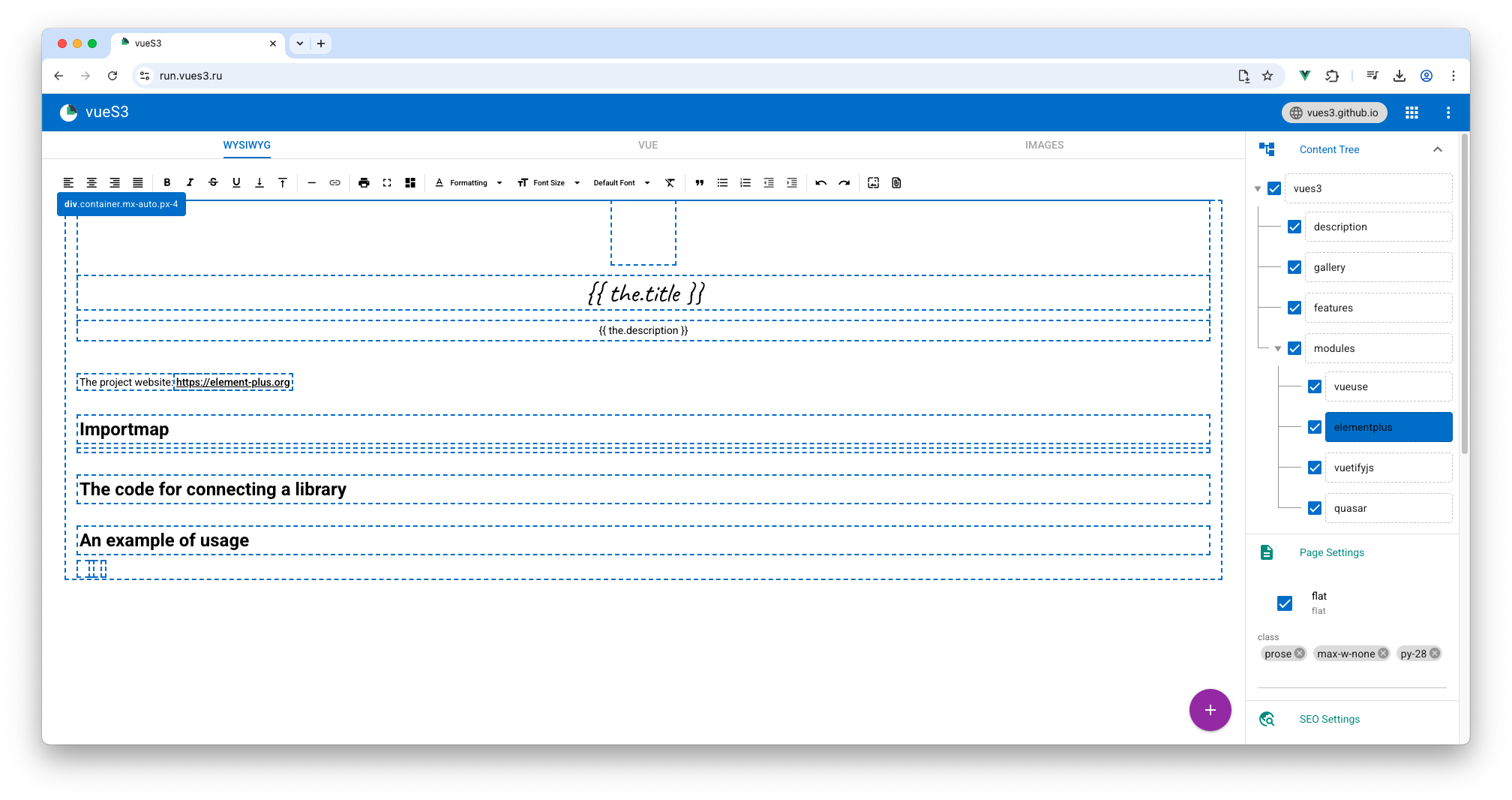Remove text formatting
The image size is (1512, 800).
tap(670, 182)
